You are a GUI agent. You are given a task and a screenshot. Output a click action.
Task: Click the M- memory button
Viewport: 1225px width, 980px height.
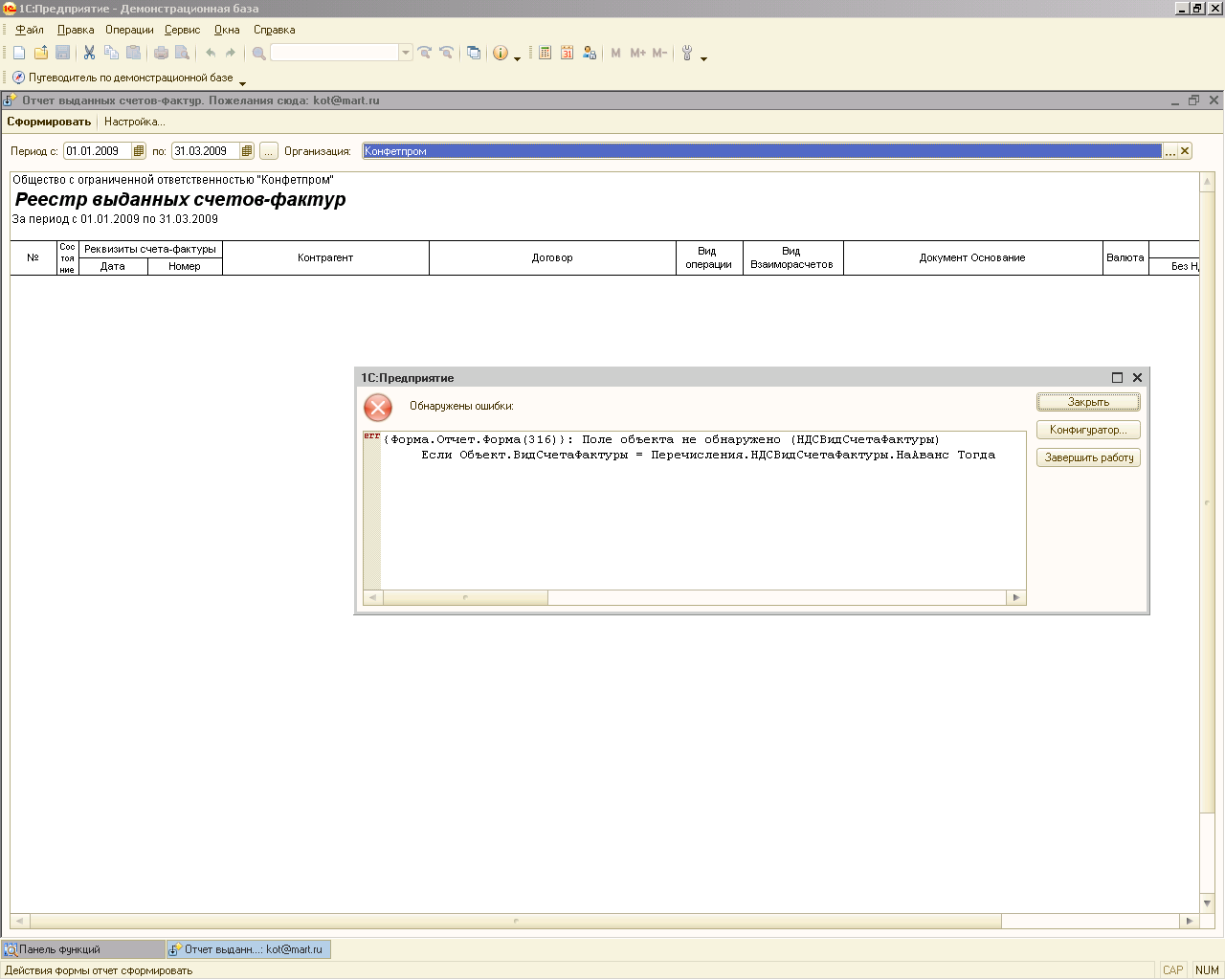coord(659,53)
